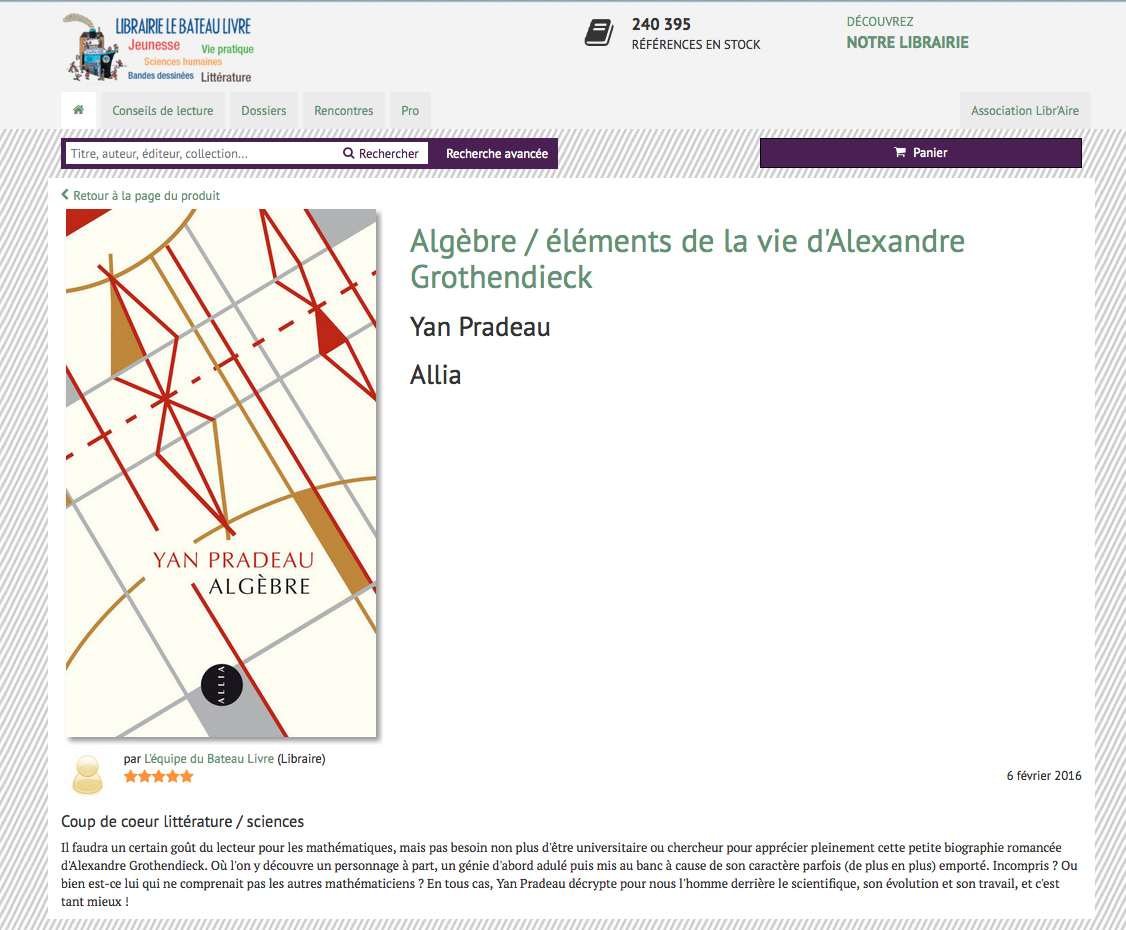Click publisher name Allia
Screen dimensions: 1126x930
pos(435,375)
